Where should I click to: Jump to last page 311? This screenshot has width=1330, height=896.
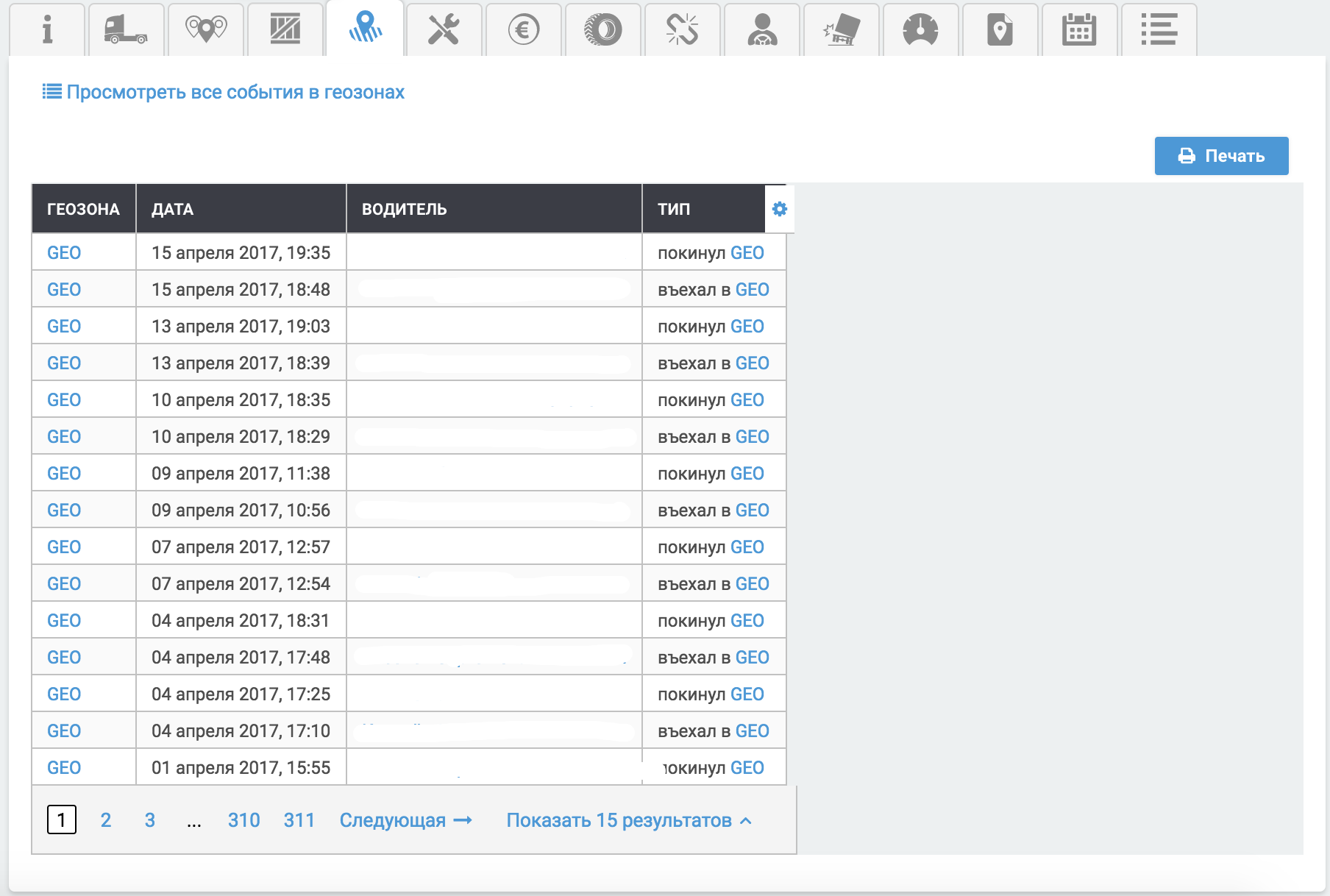coord(299,820)
